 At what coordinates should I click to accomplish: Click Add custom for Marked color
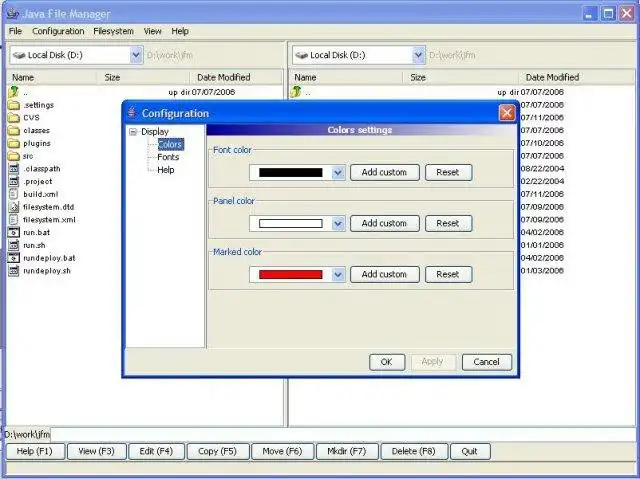click(x=384, y=275)
